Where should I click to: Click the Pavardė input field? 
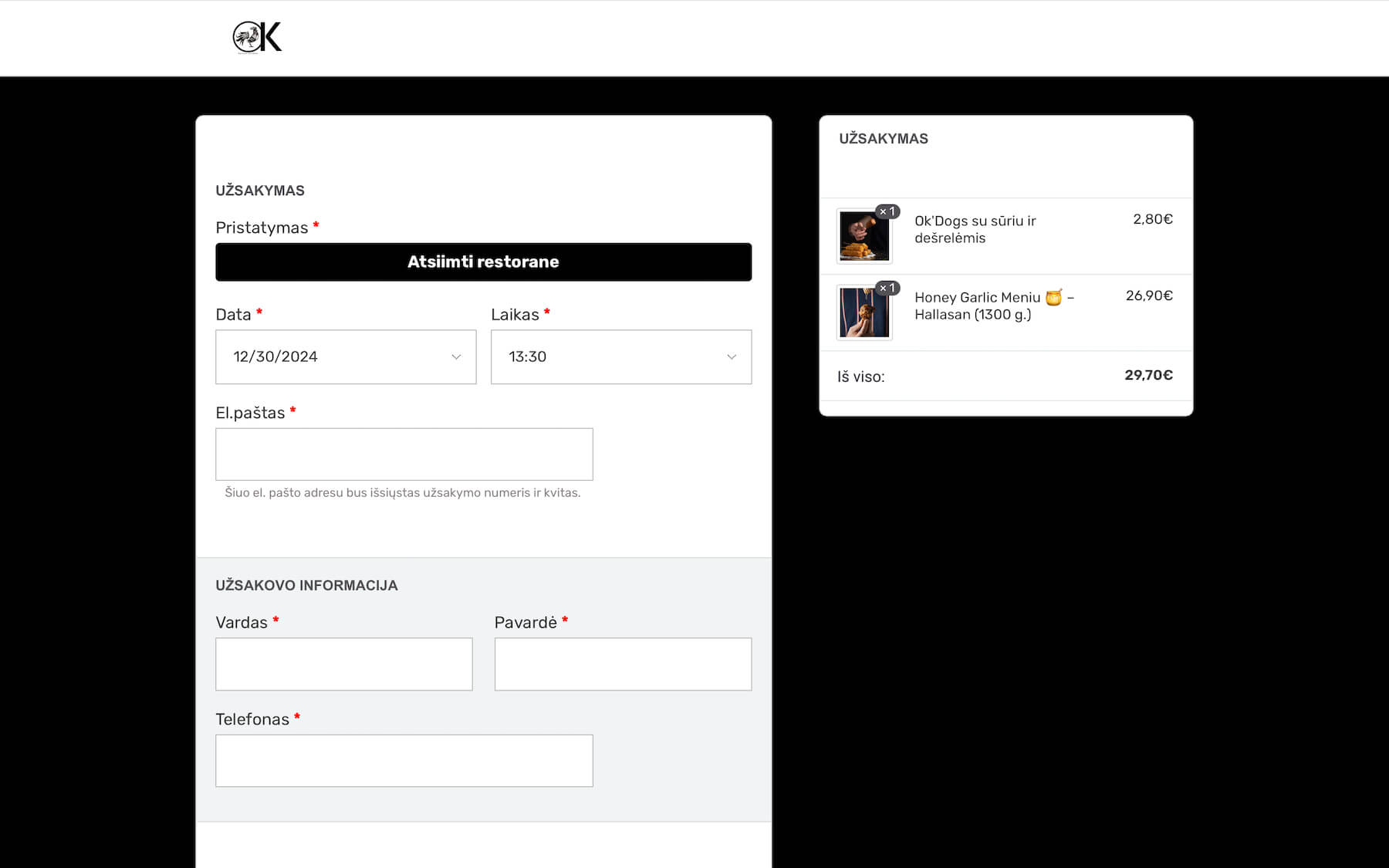point(623,664)
